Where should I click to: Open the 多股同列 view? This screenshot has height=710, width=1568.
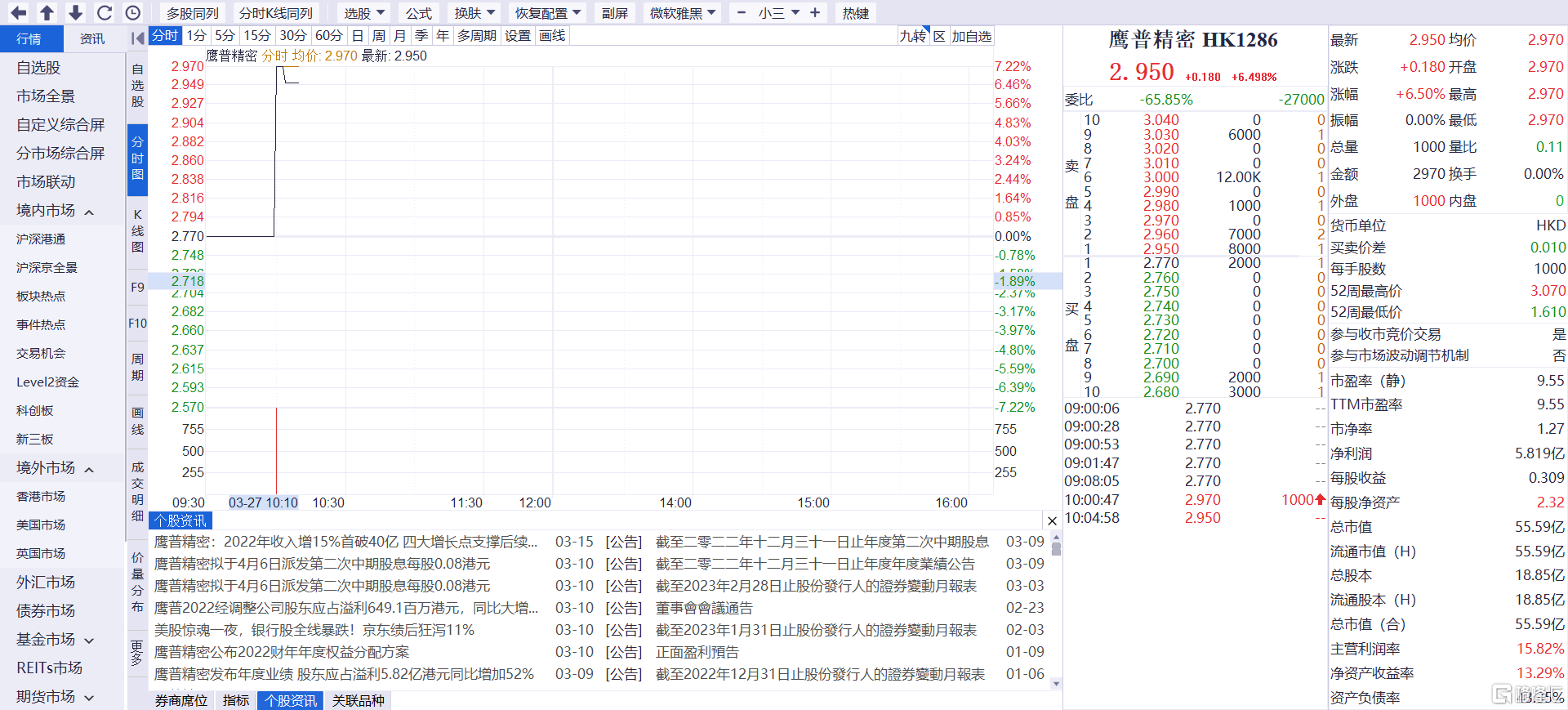(x=193, y=13)
